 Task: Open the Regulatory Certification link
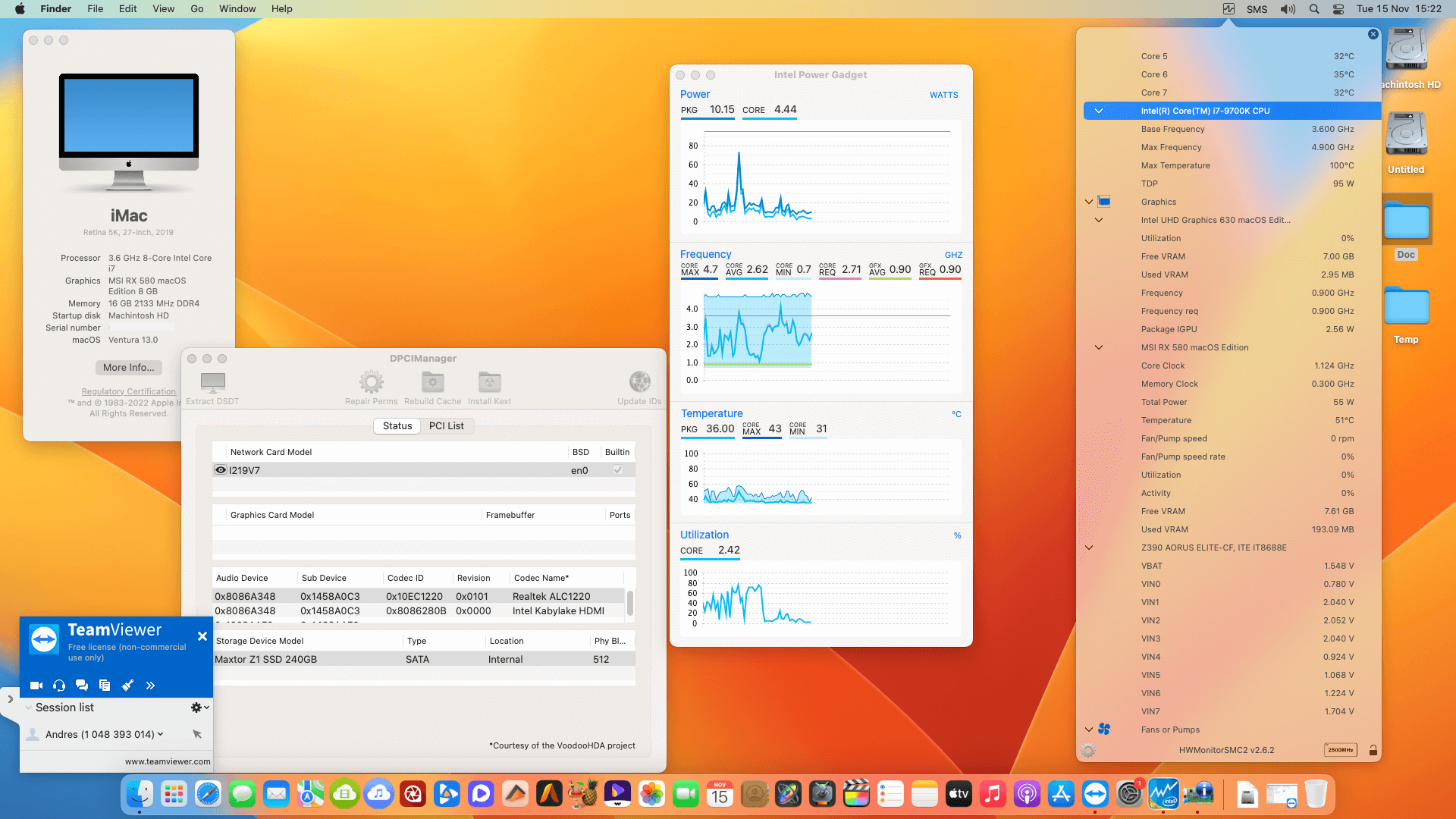pos(128,392)
